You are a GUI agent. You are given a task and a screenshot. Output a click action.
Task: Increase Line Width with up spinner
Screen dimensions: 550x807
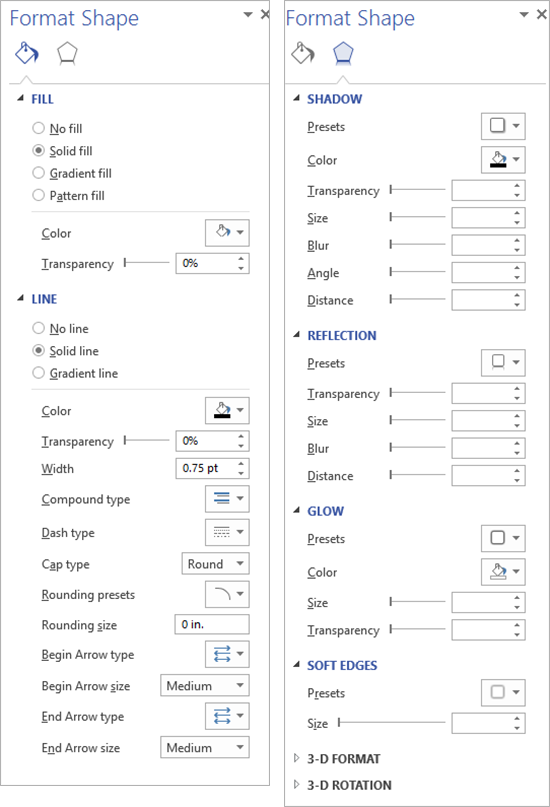tap(241, 463)
